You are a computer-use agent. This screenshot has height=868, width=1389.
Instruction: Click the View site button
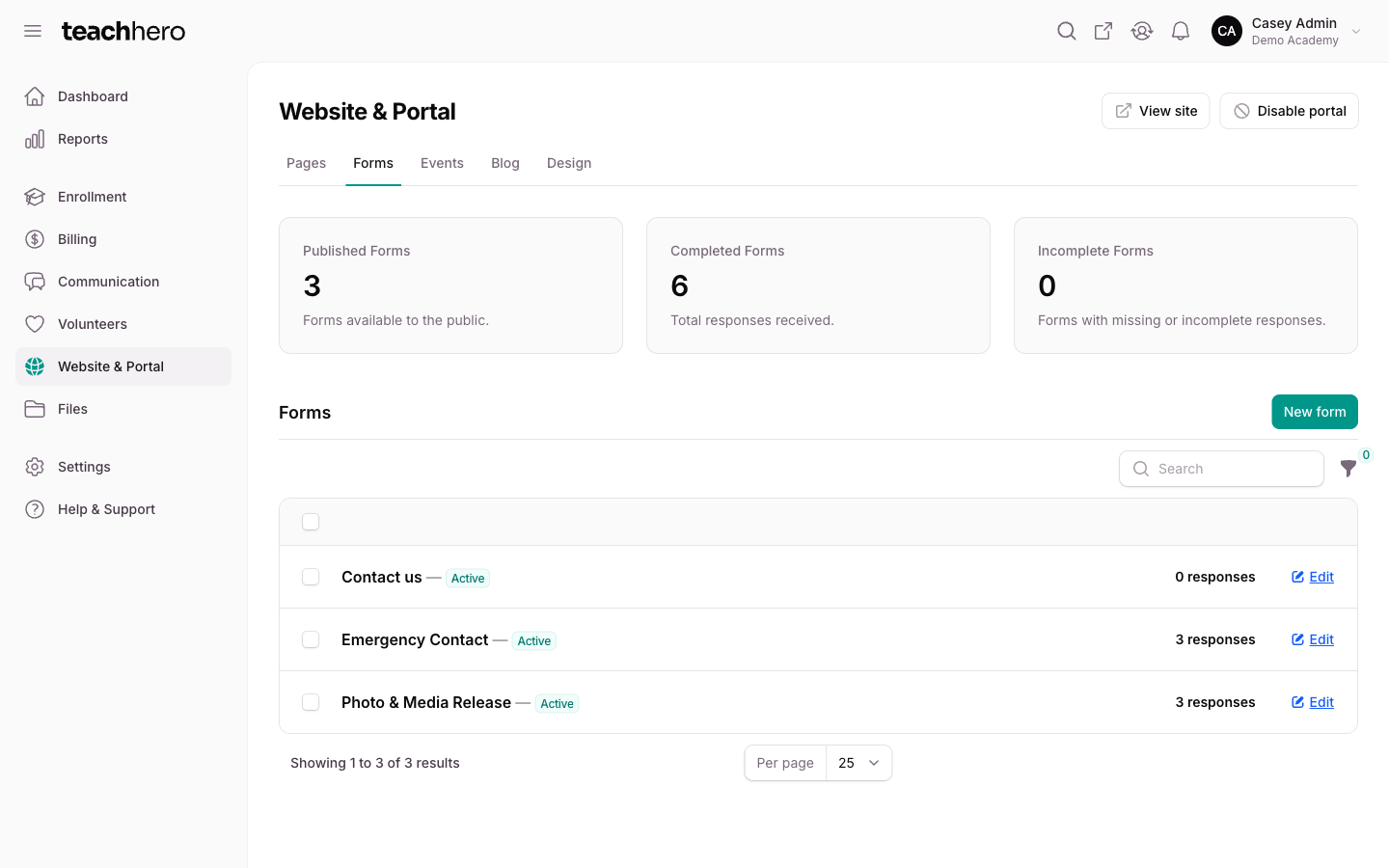pos(1156,111)
